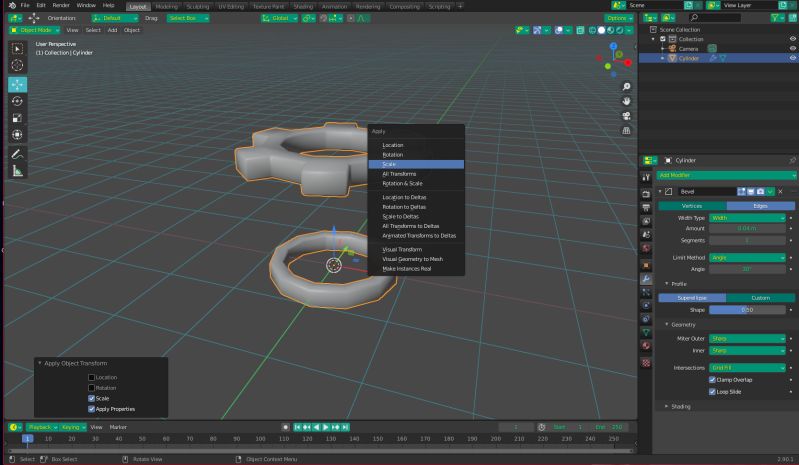
Task: Open the Add Modifier dropdown
Action: point(726,175)
